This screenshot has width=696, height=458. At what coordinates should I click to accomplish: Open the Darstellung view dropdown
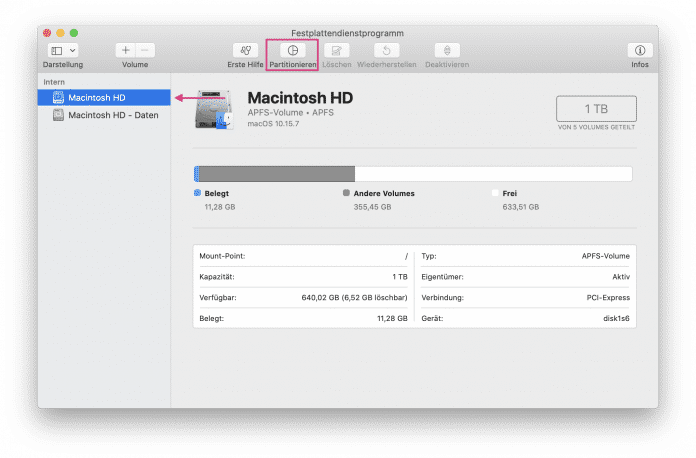(x=63, y=50)
